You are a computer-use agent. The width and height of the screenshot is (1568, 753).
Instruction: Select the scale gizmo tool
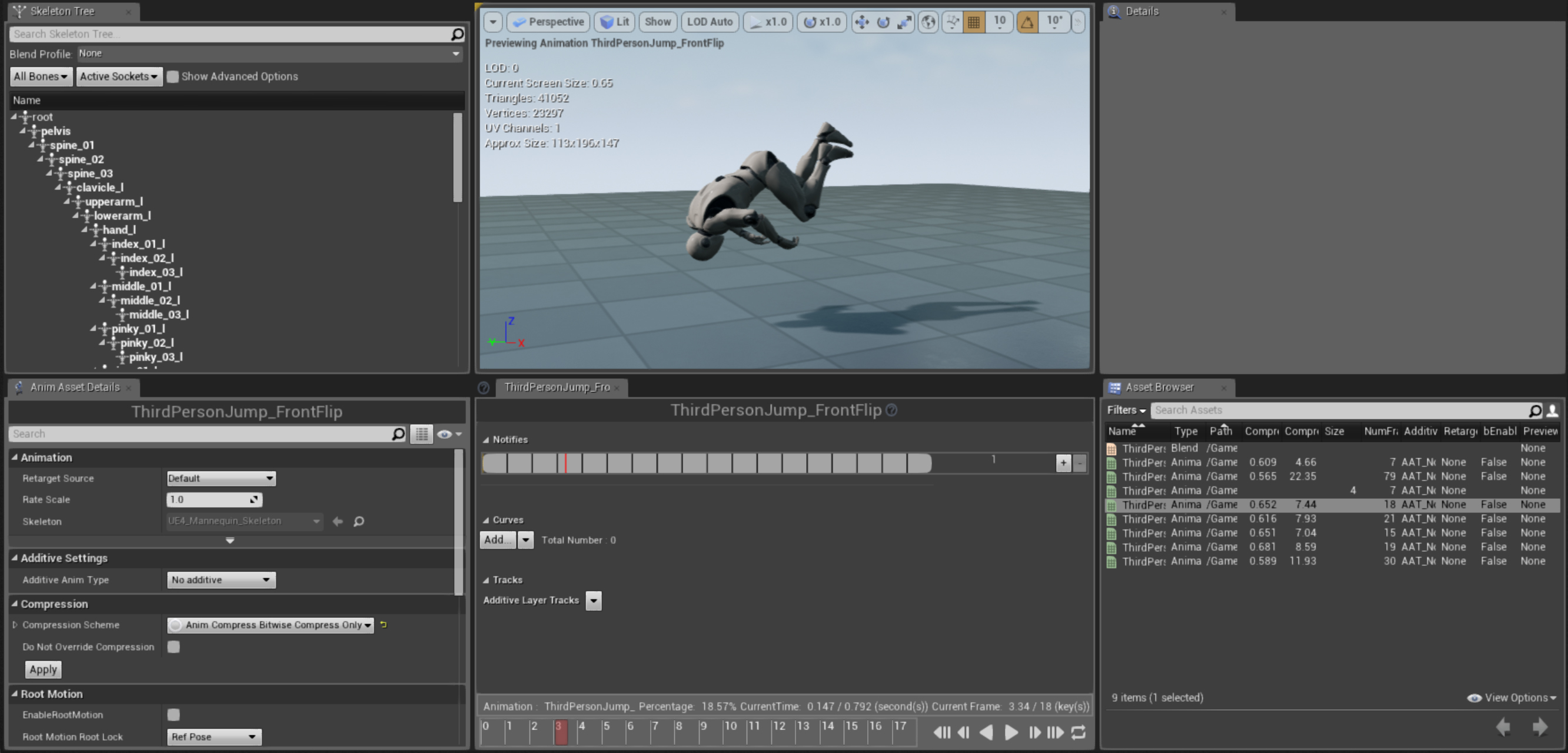tap(904, 22)
